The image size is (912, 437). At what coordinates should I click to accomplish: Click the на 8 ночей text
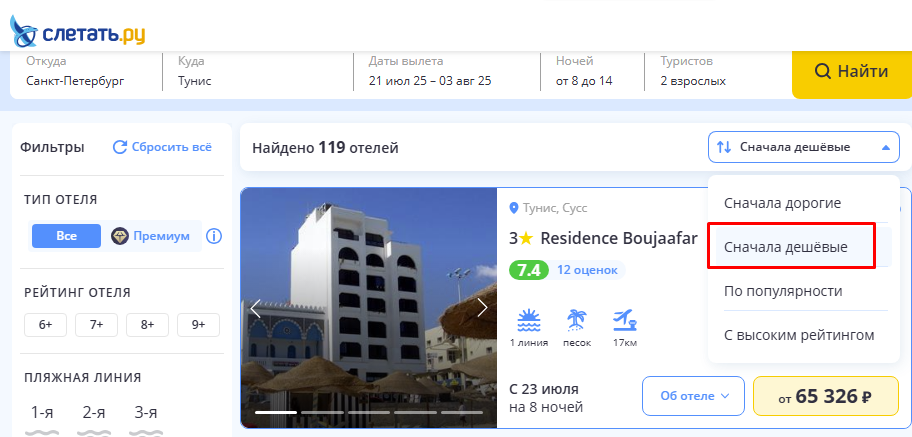(546, 407)
